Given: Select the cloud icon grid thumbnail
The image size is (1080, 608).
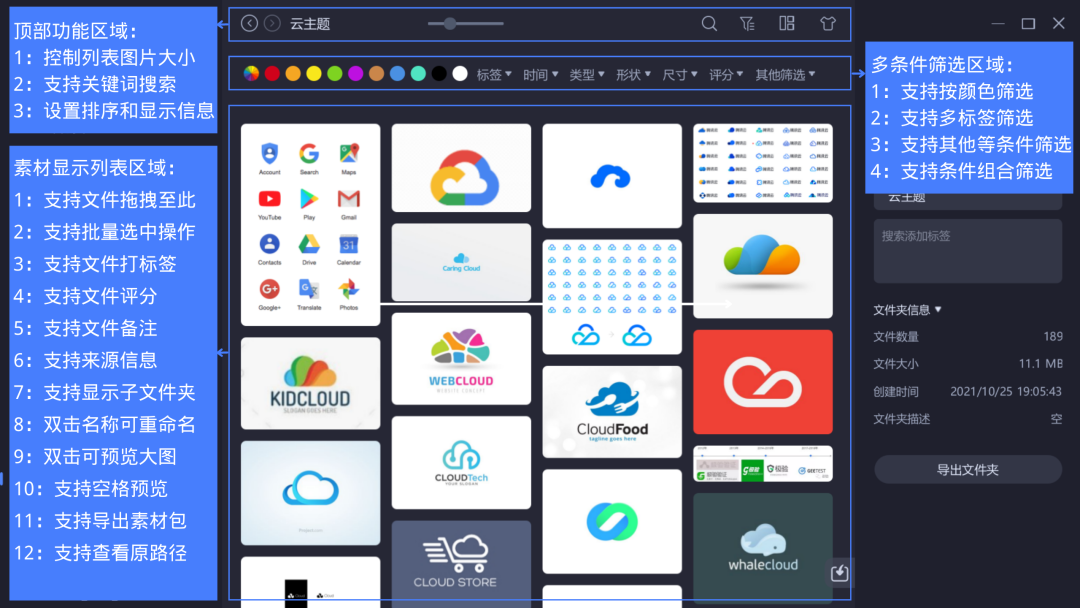Looking at the screenshot, I should (x=612, y=297).
